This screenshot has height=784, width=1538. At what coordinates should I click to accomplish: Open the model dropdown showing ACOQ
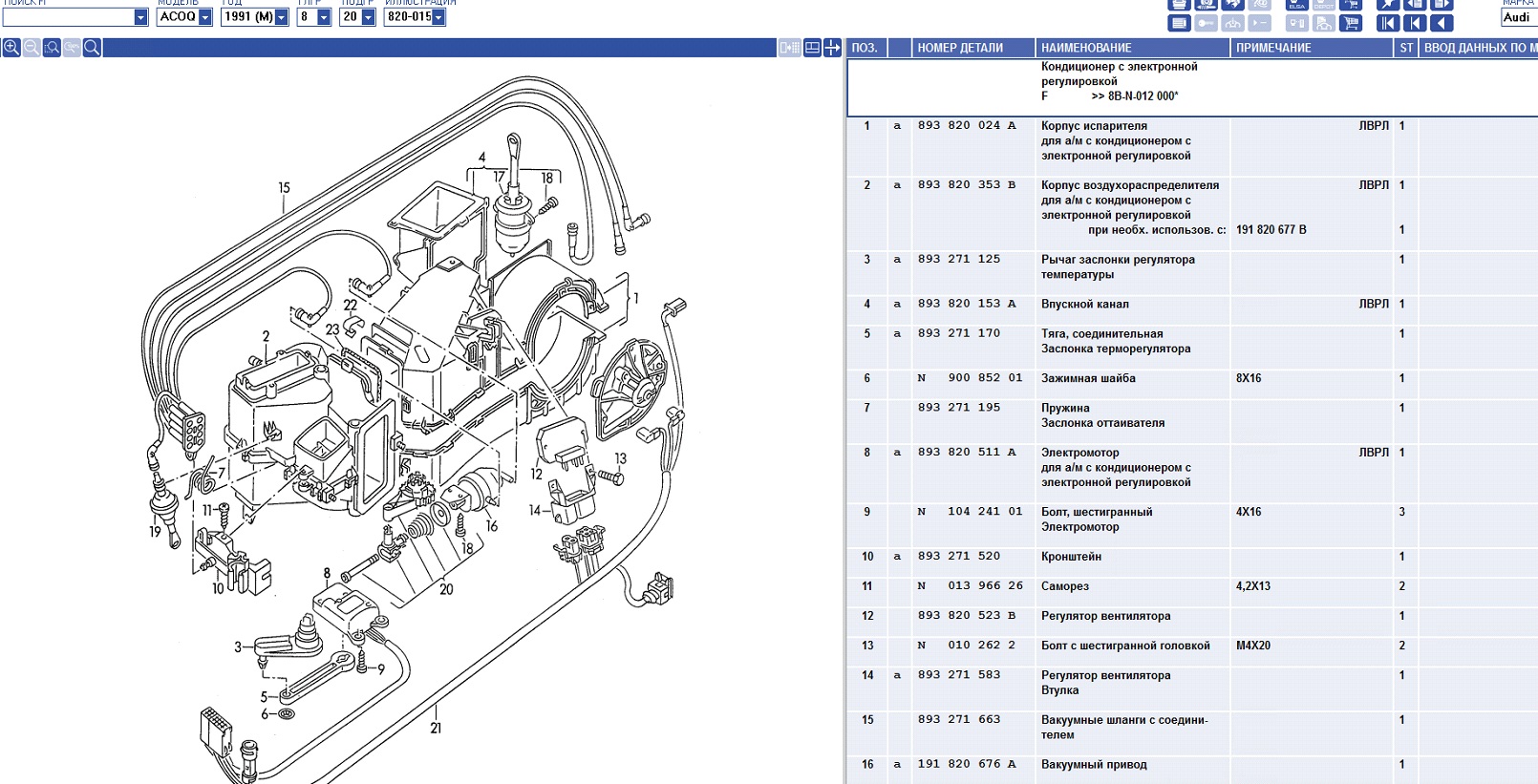[204, 17]
